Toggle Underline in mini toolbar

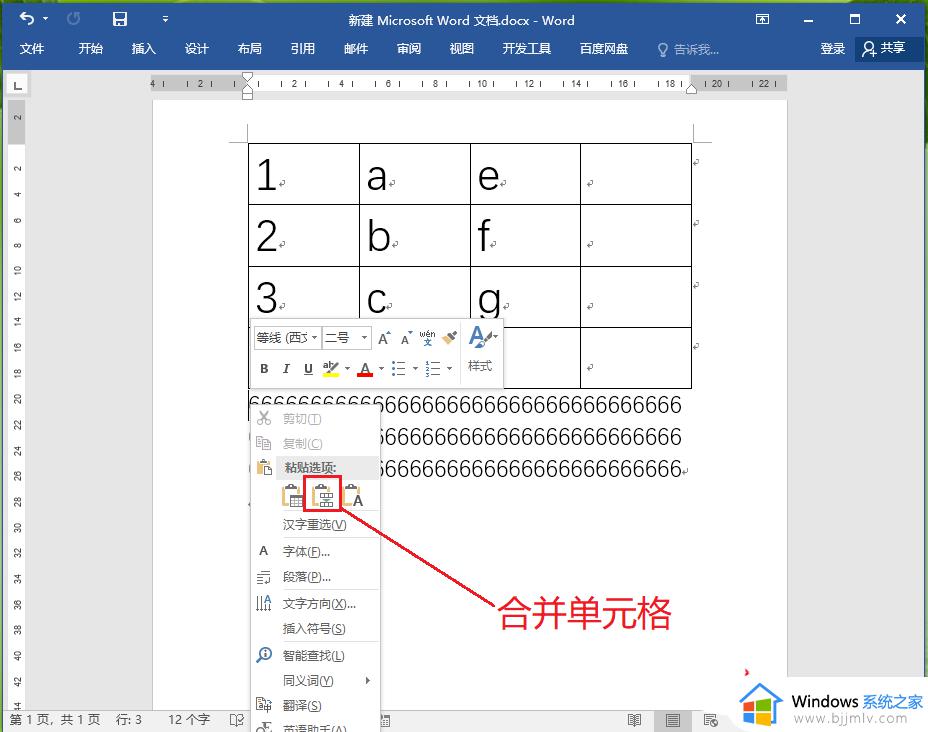click(x=308, y=369)
